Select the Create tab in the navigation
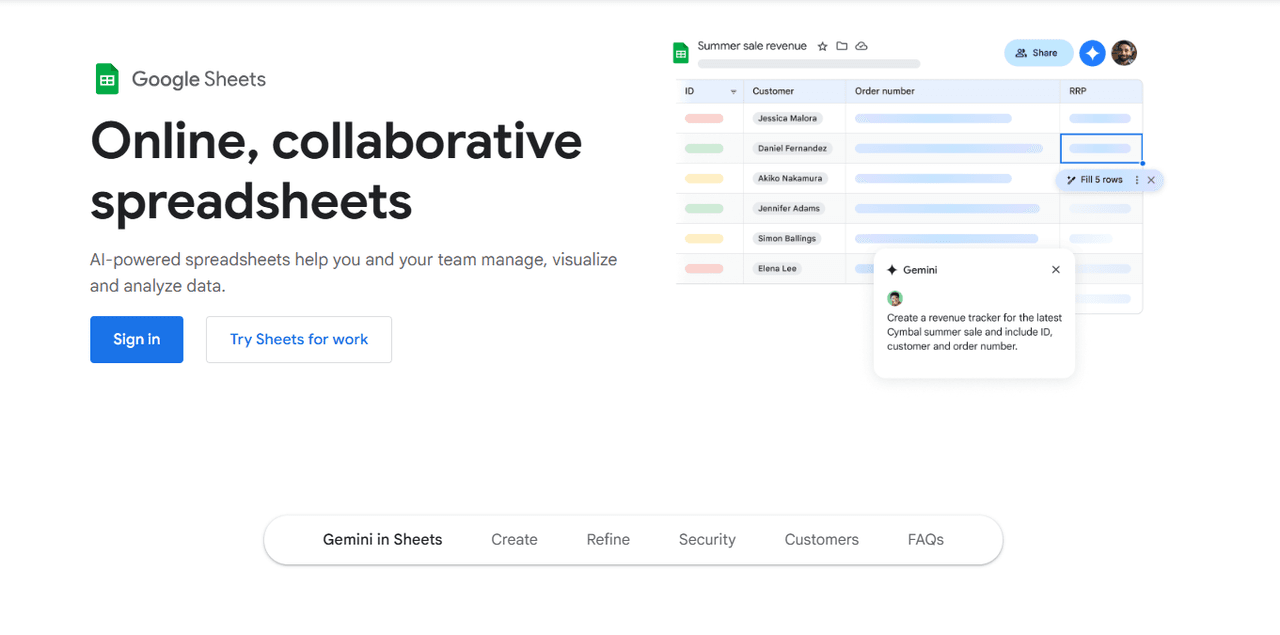The image size is (1280, 635). coord(514,539)
